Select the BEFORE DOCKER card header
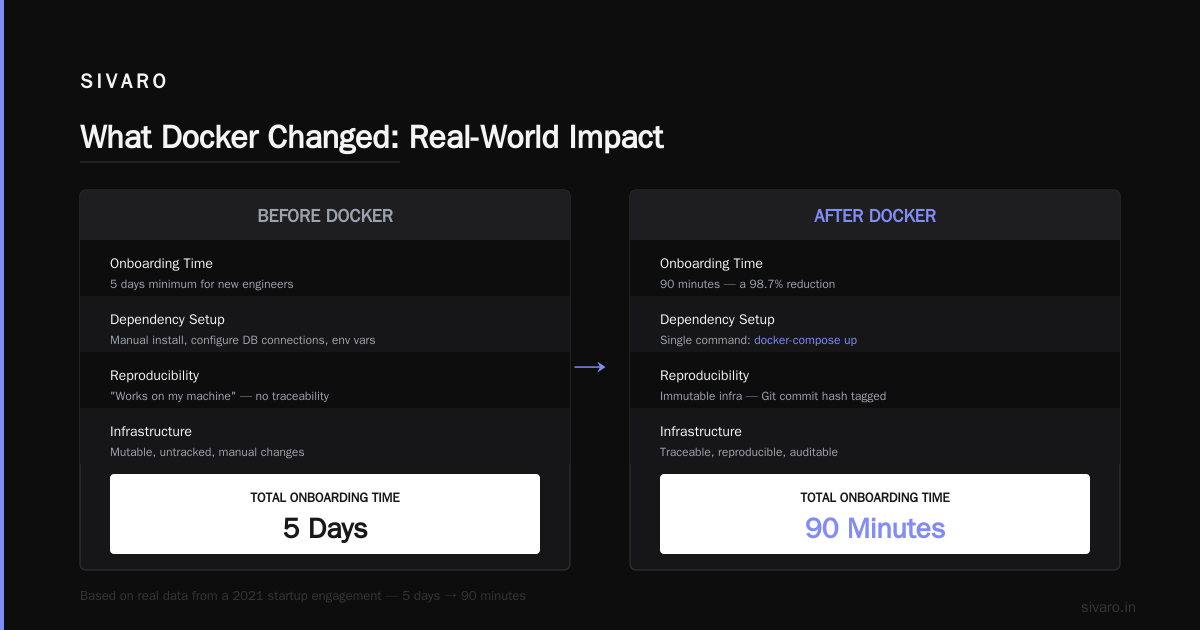The image size is (1200, 630). coord(325,215)
